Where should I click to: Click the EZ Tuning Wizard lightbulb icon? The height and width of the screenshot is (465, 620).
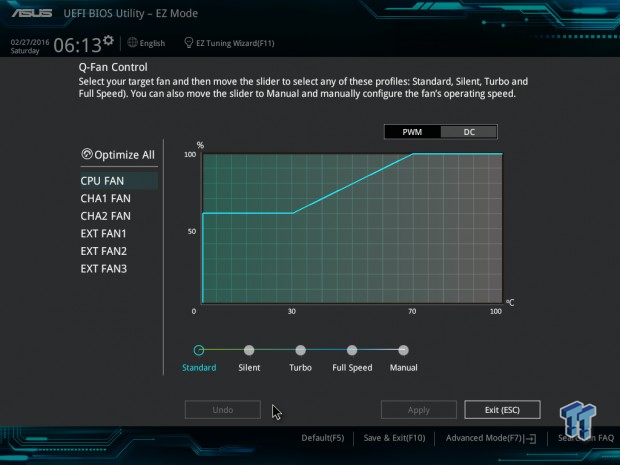tap(189, 42)
